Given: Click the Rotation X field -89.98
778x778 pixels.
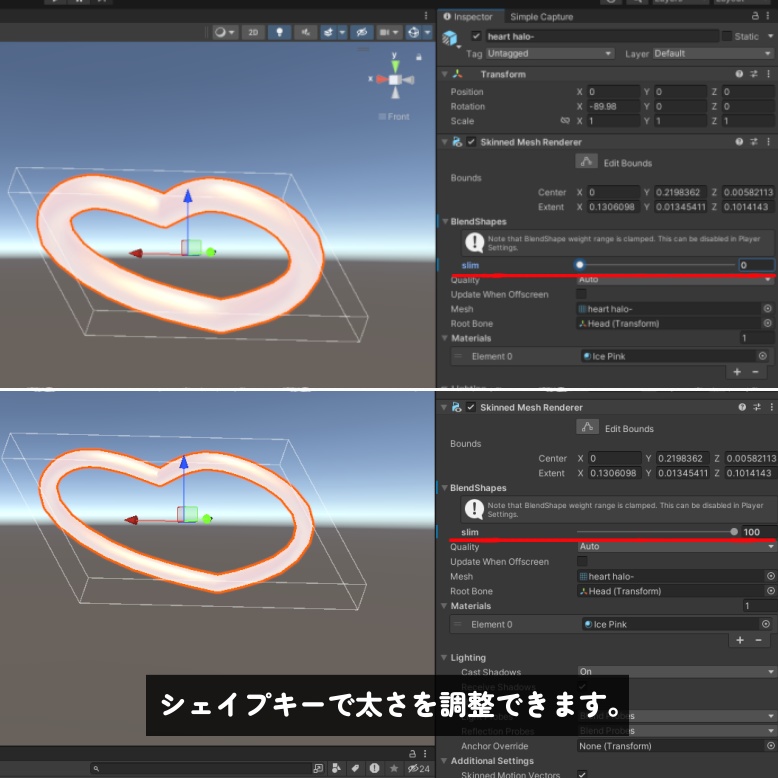Looking at the screenshot, I should click(x=614, y=106).
